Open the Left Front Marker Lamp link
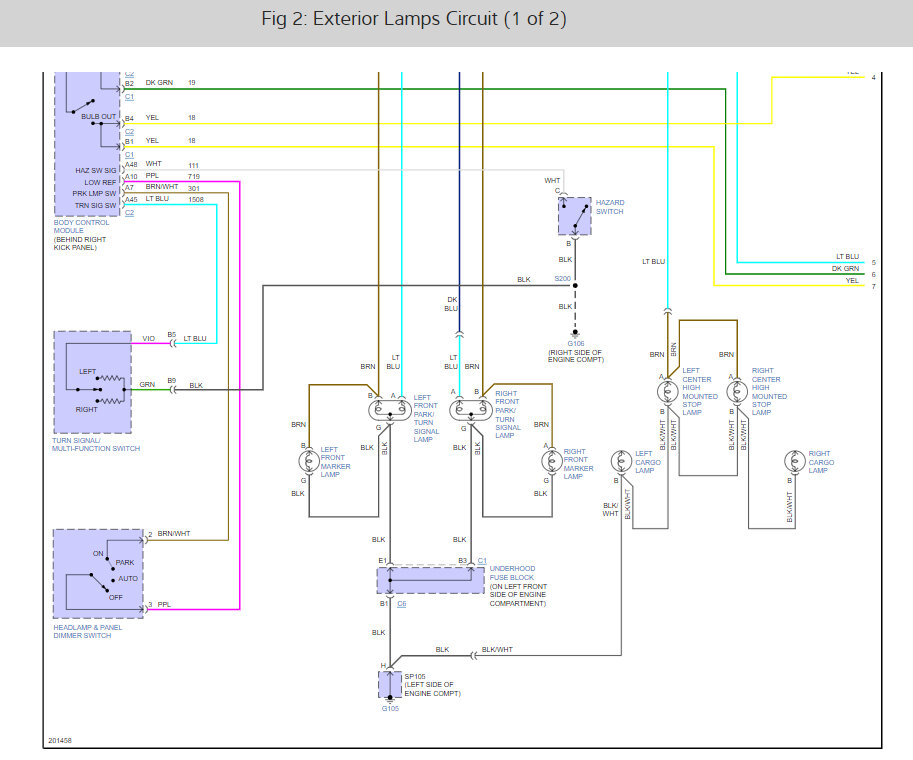 pyautogui.click(x=335, y=462)
